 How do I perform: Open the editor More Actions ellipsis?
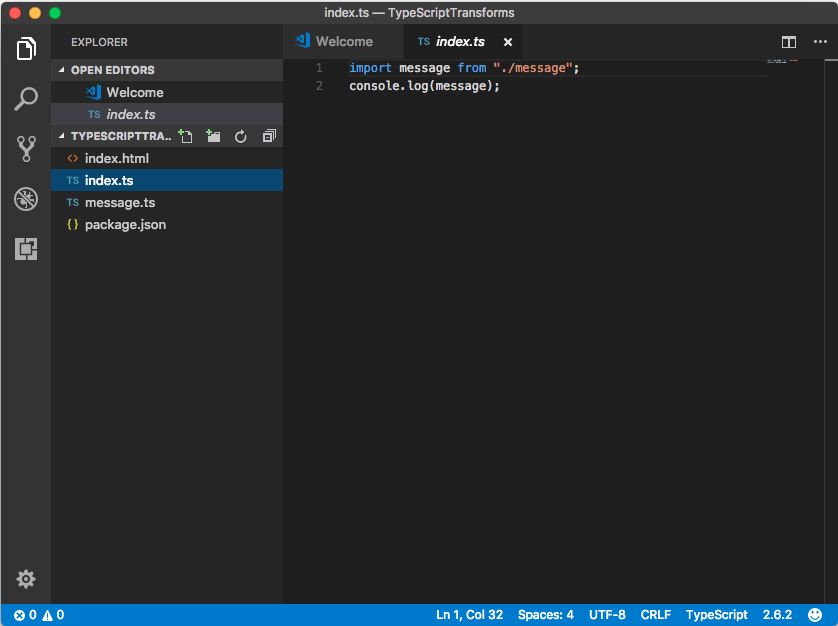[820, 42]
